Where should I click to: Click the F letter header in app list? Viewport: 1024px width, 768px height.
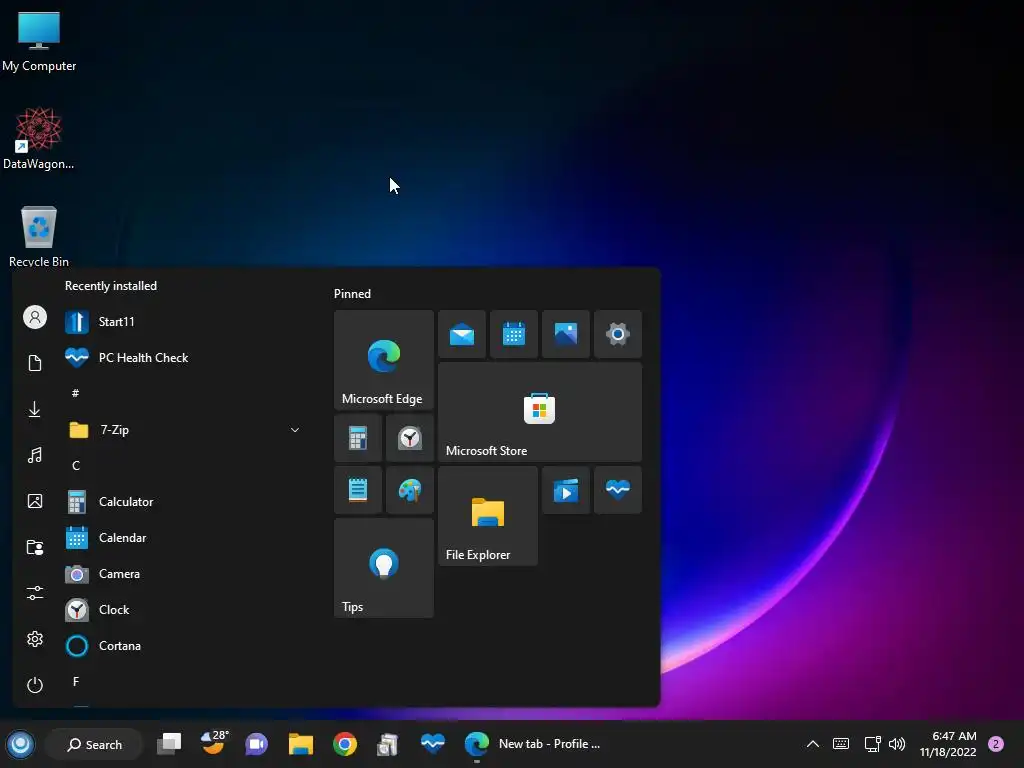pos(76,681)
